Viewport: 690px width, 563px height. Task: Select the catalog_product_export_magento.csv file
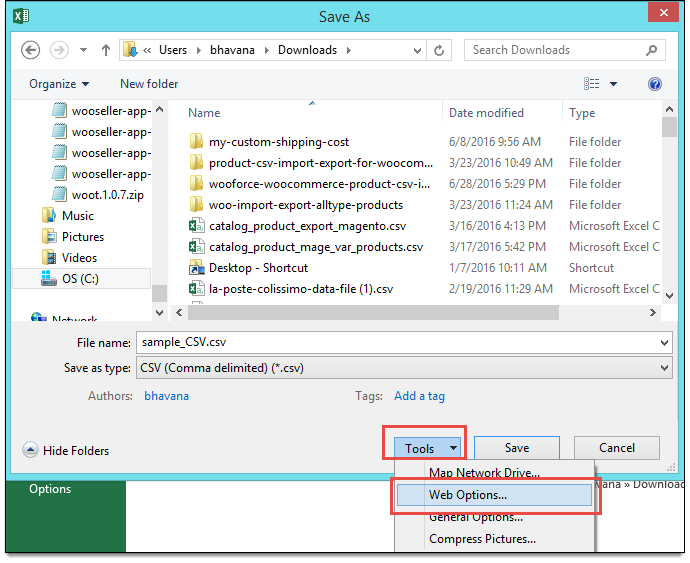click(307, 226)
